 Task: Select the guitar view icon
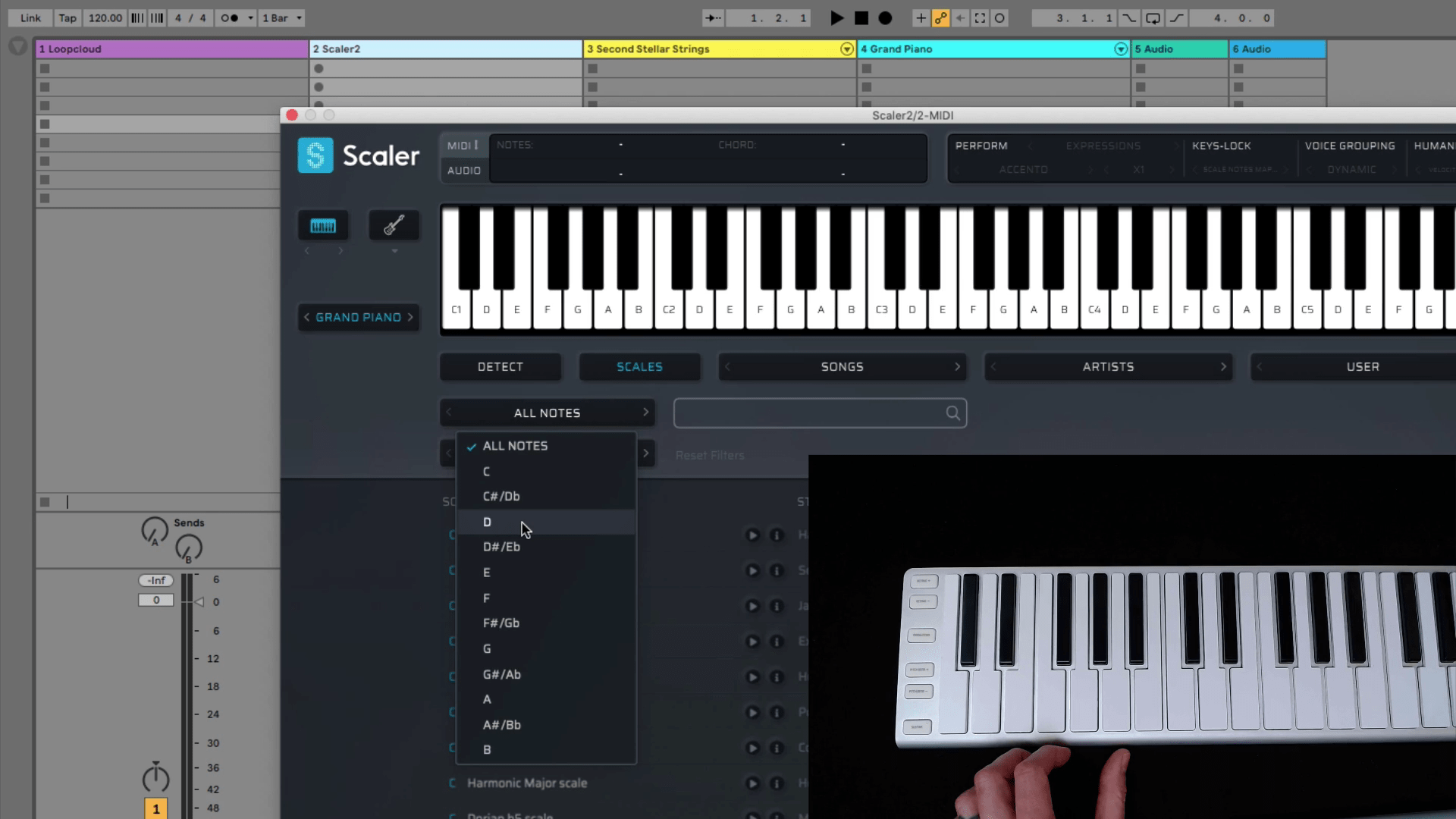click(x=394, y=226)
